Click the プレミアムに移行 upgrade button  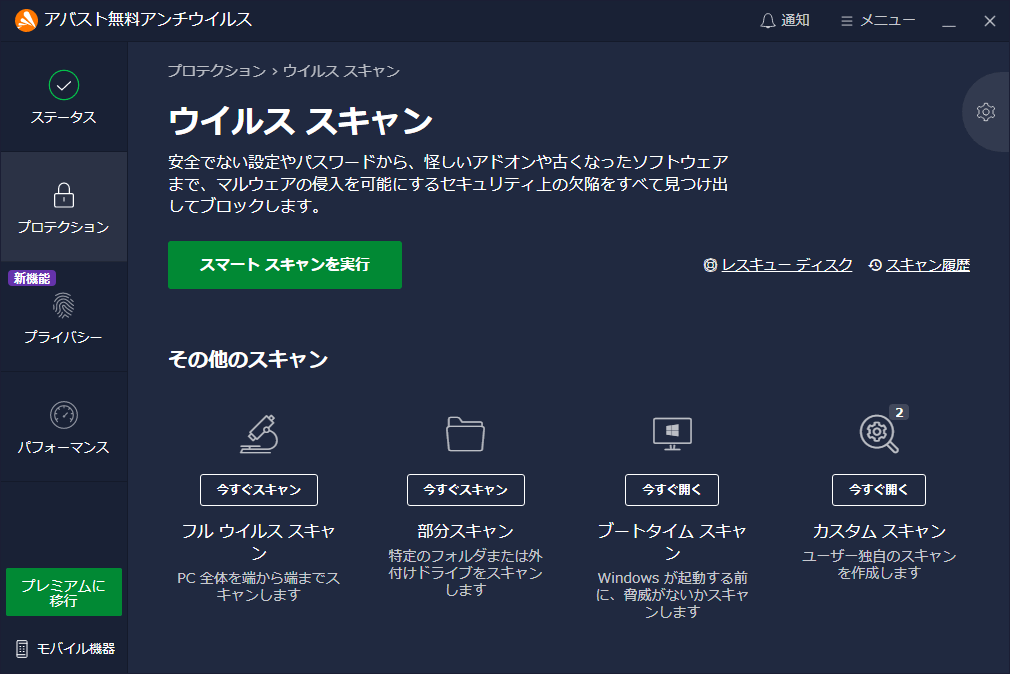coord(64,592)
